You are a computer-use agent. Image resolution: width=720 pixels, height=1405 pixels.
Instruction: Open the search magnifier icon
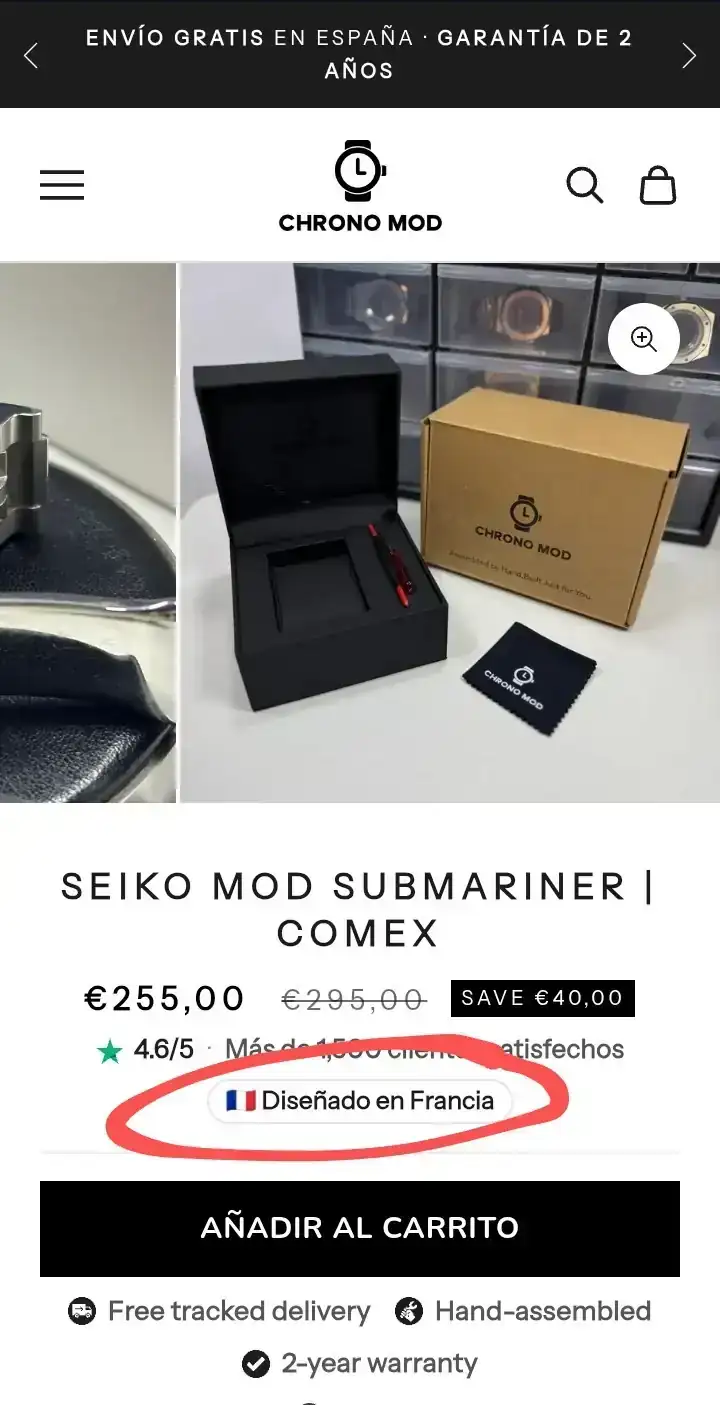[x=585, y=185]
